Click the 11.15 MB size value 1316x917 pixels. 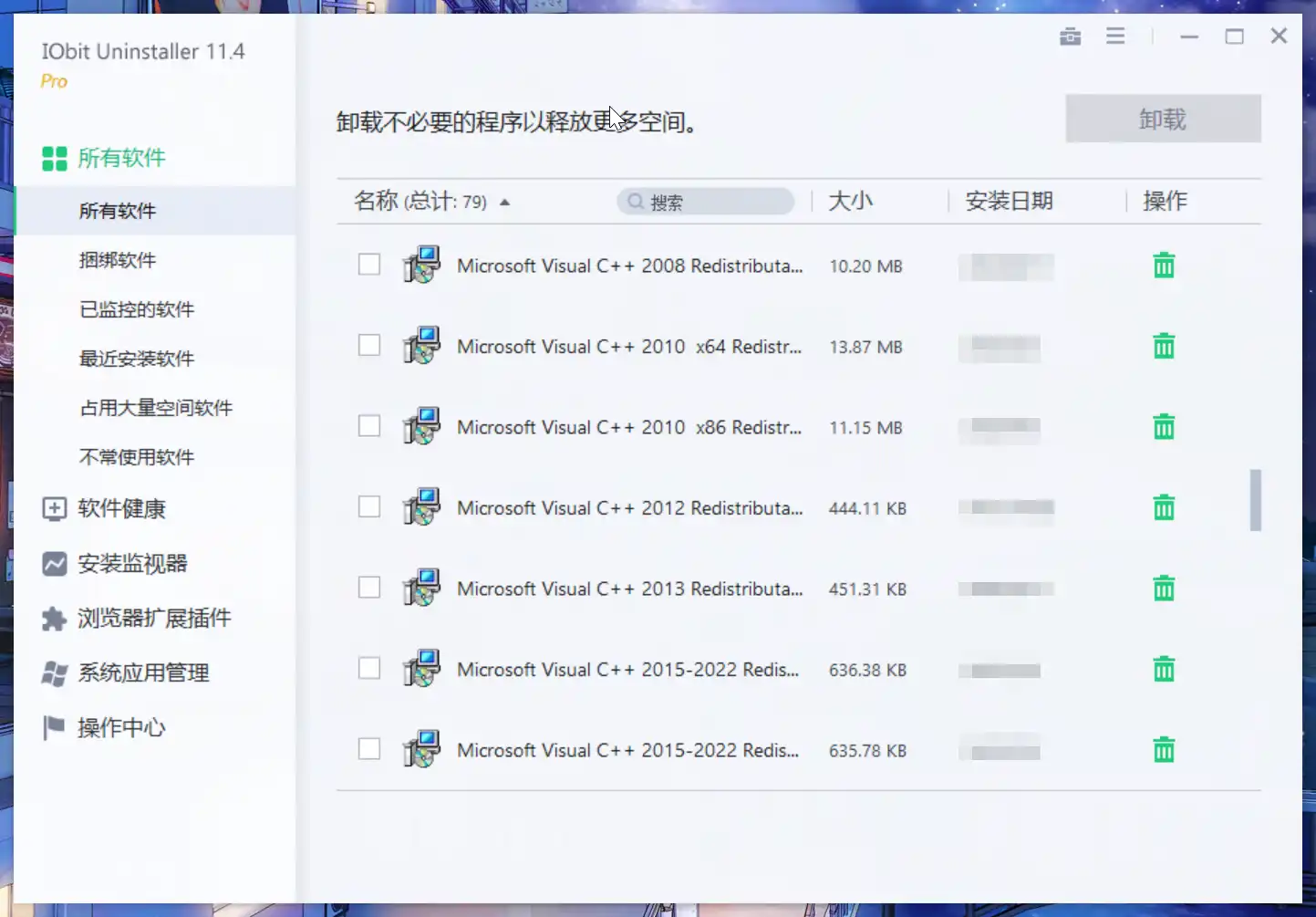pyautogui.click(x=865, y=428)
